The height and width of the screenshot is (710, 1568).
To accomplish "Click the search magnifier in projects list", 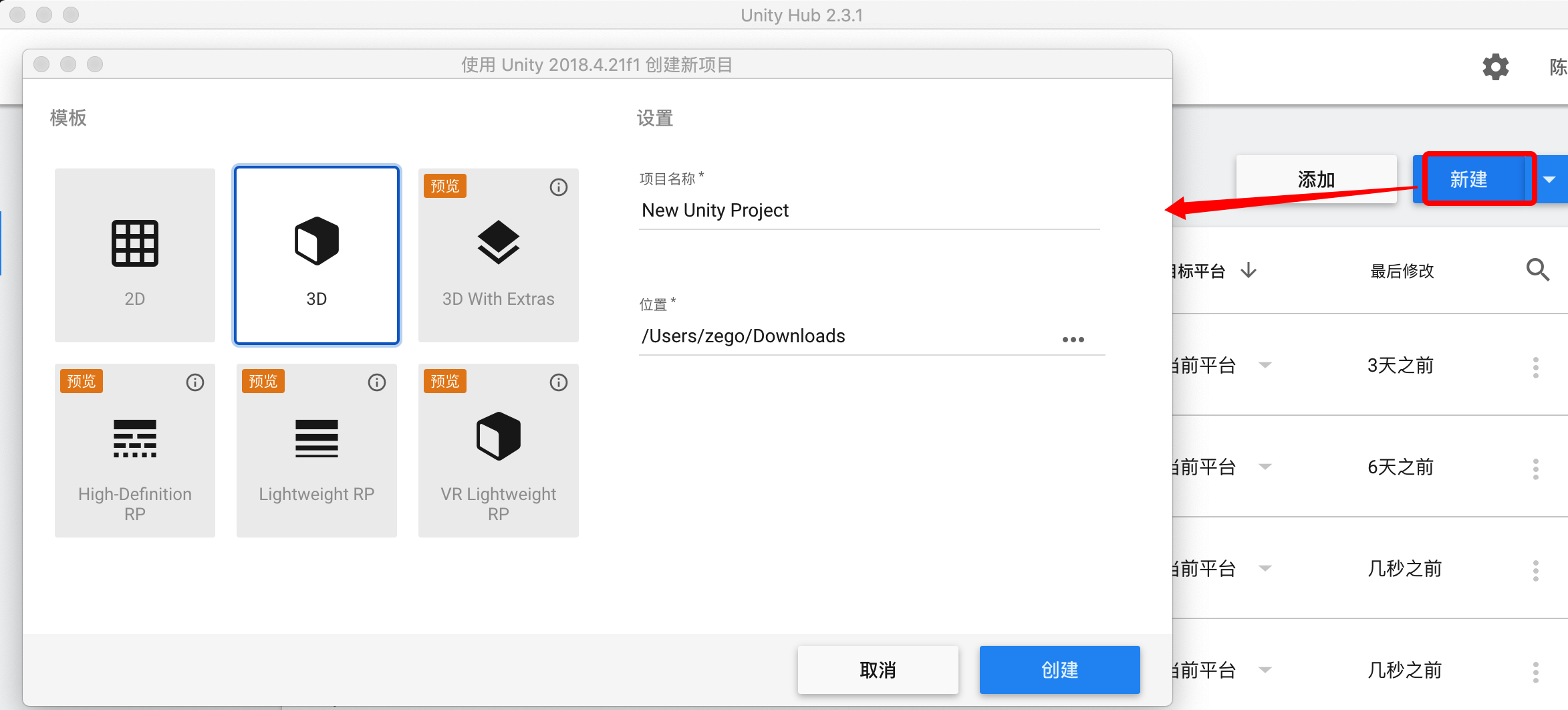I will click(1537, 270).
